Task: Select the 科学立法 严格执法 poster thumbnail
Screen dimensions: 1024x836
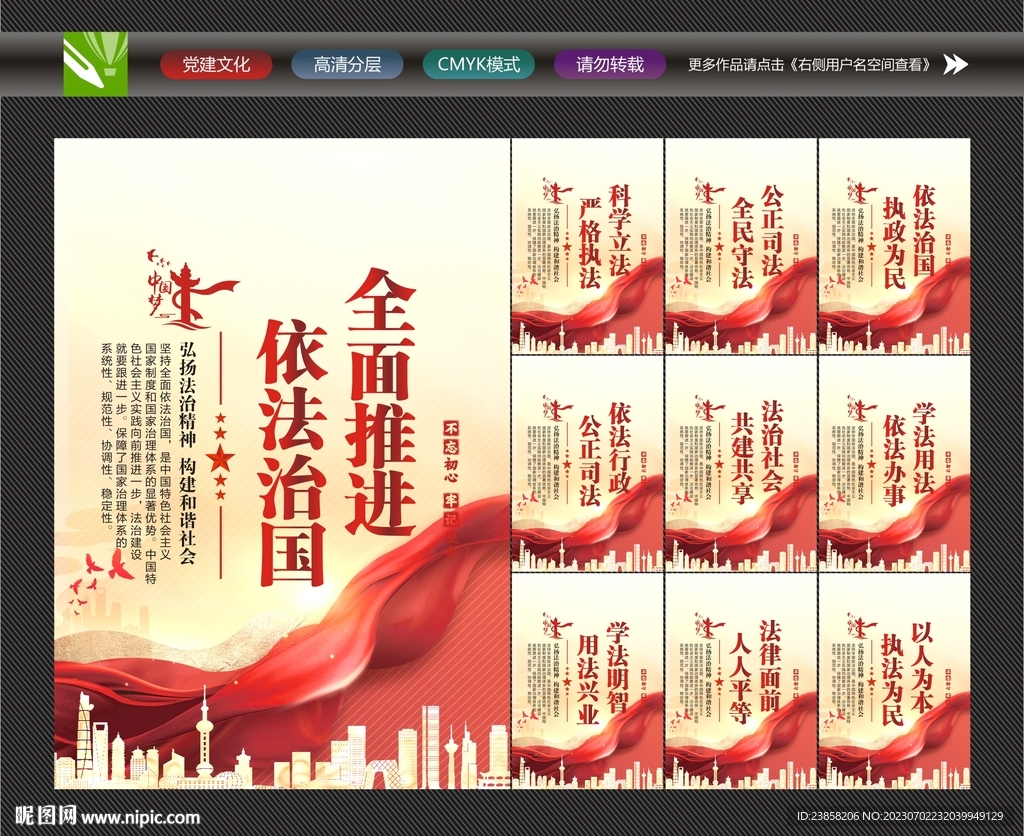Action: 587,246
